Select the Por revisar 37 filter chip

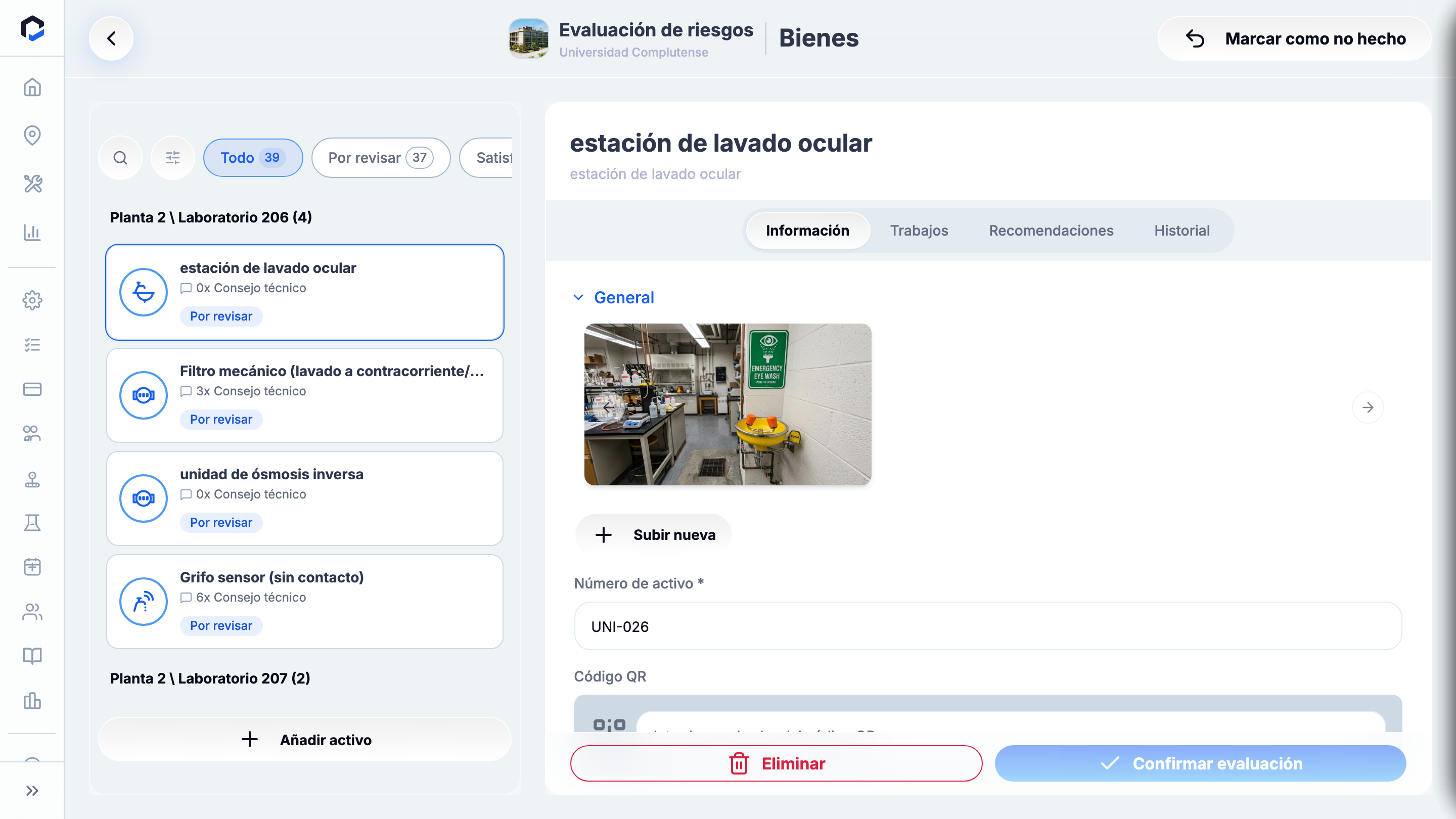(381, 158)
